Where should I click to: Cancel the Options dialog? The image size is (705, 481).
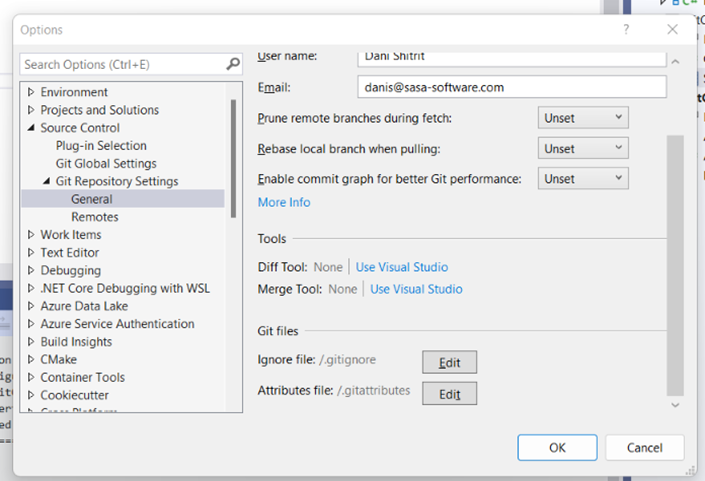click(645, 448)
